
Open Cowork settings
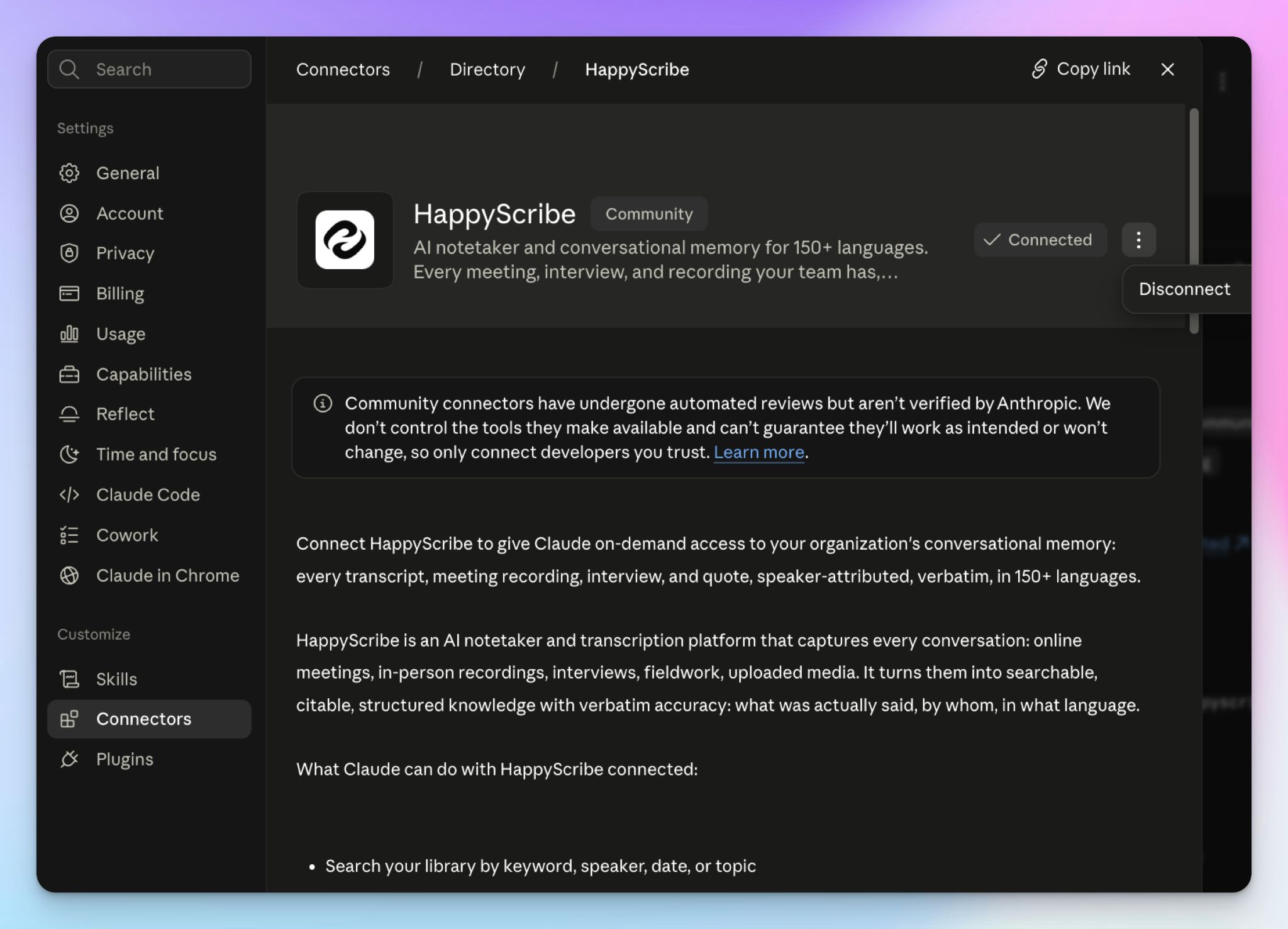[x=149, y=535]
